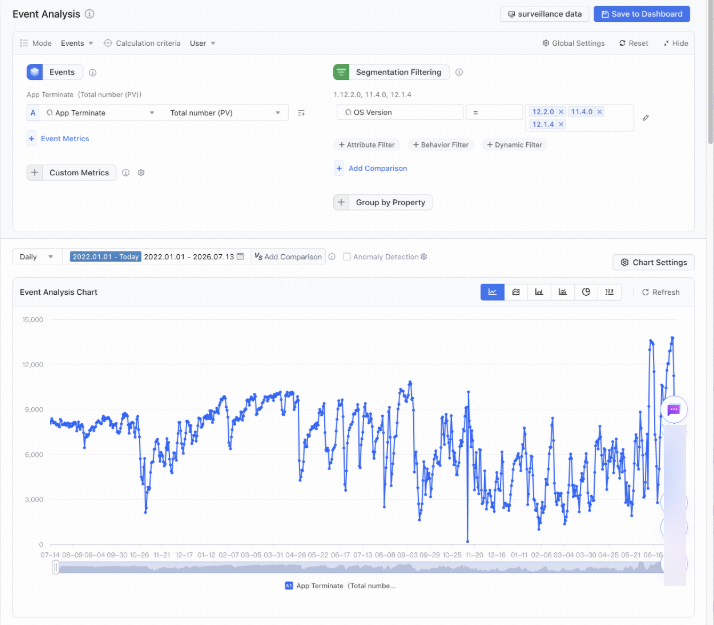The image size is (714, 625).
Task: Remove the 12.2.0 version tag
Action: (561, 112)
